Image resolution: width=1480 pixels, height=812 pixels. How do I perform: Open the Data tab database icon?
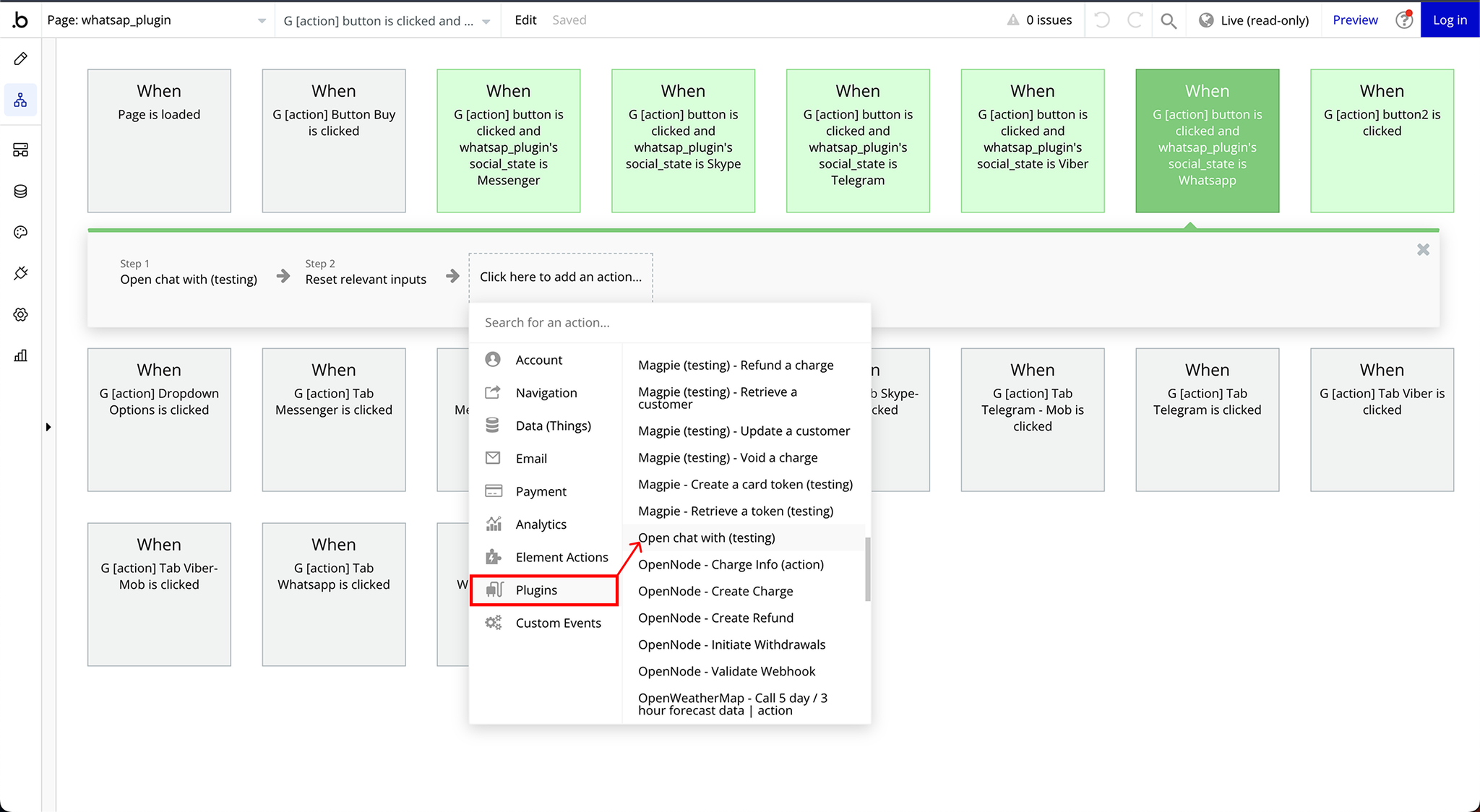coord(20,191)
